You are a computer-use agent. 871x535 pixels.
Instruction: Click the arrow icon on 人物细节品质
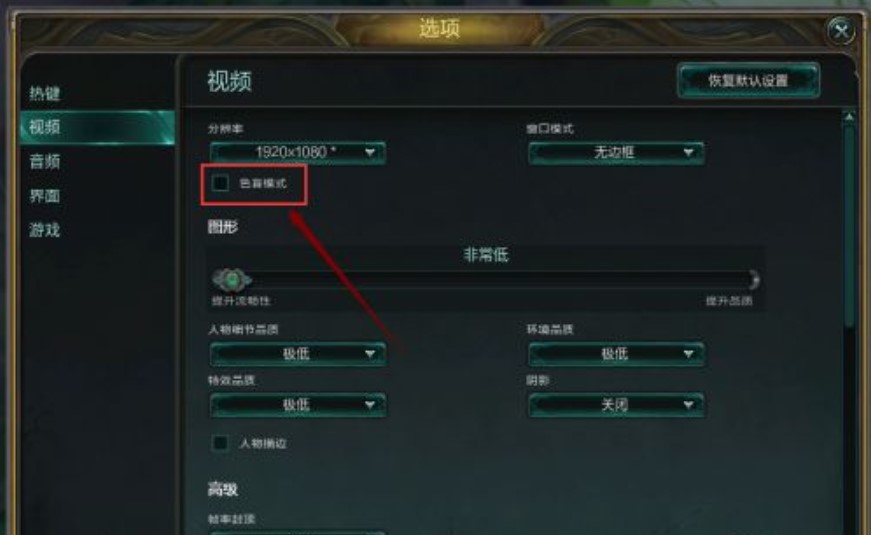370,354
